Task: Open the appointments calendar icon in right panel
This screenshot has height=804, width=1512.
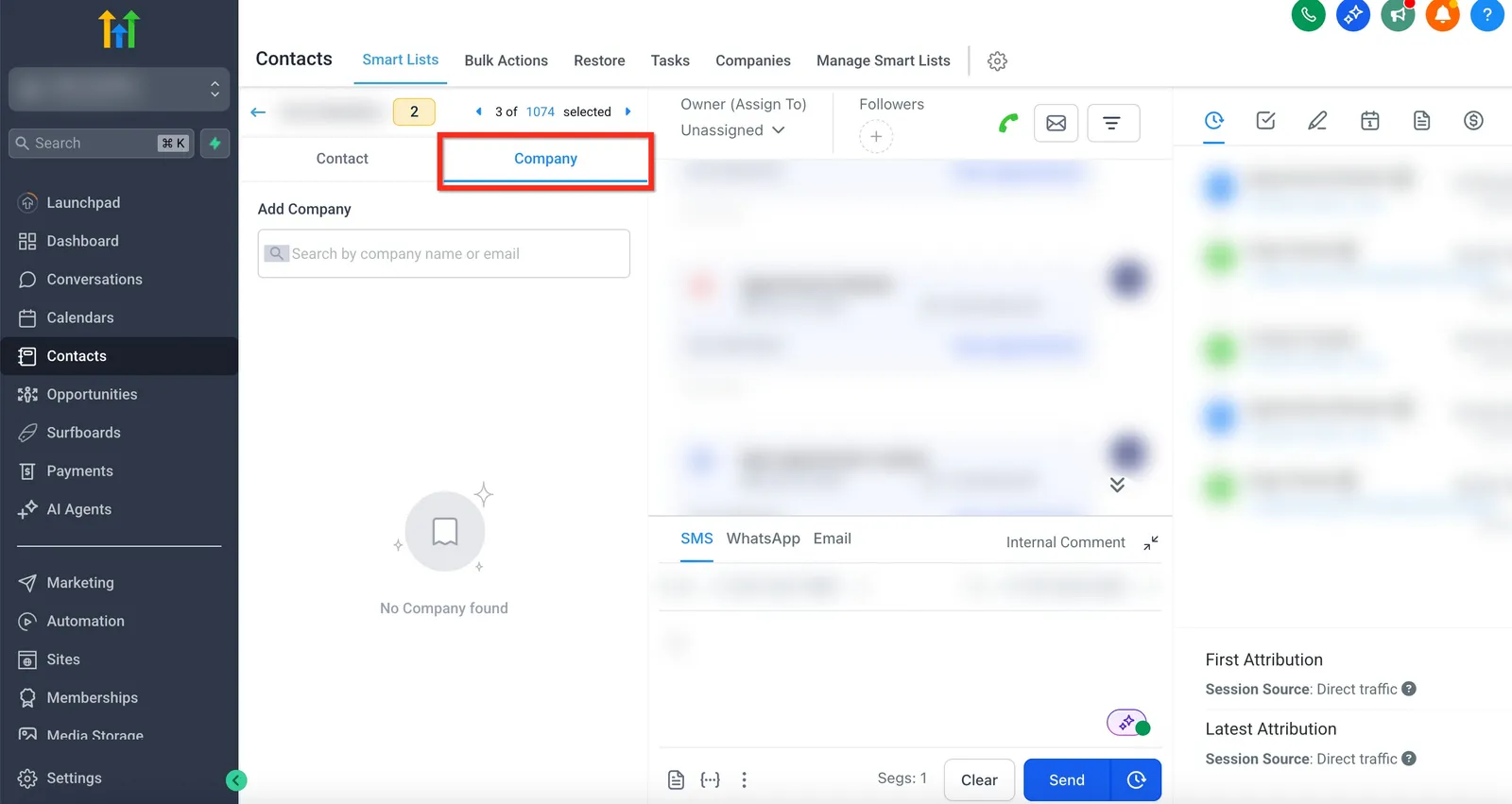Action: [1370, 121]
